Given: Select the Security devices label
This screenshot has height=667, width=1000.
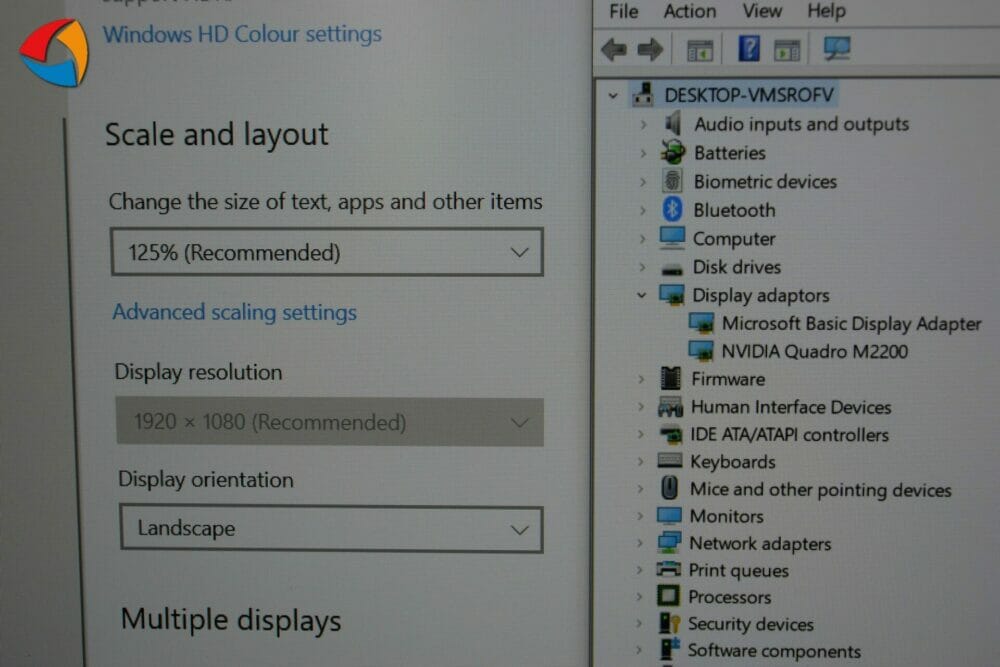Looking at the screenshot, I should [x=751, y=624].
